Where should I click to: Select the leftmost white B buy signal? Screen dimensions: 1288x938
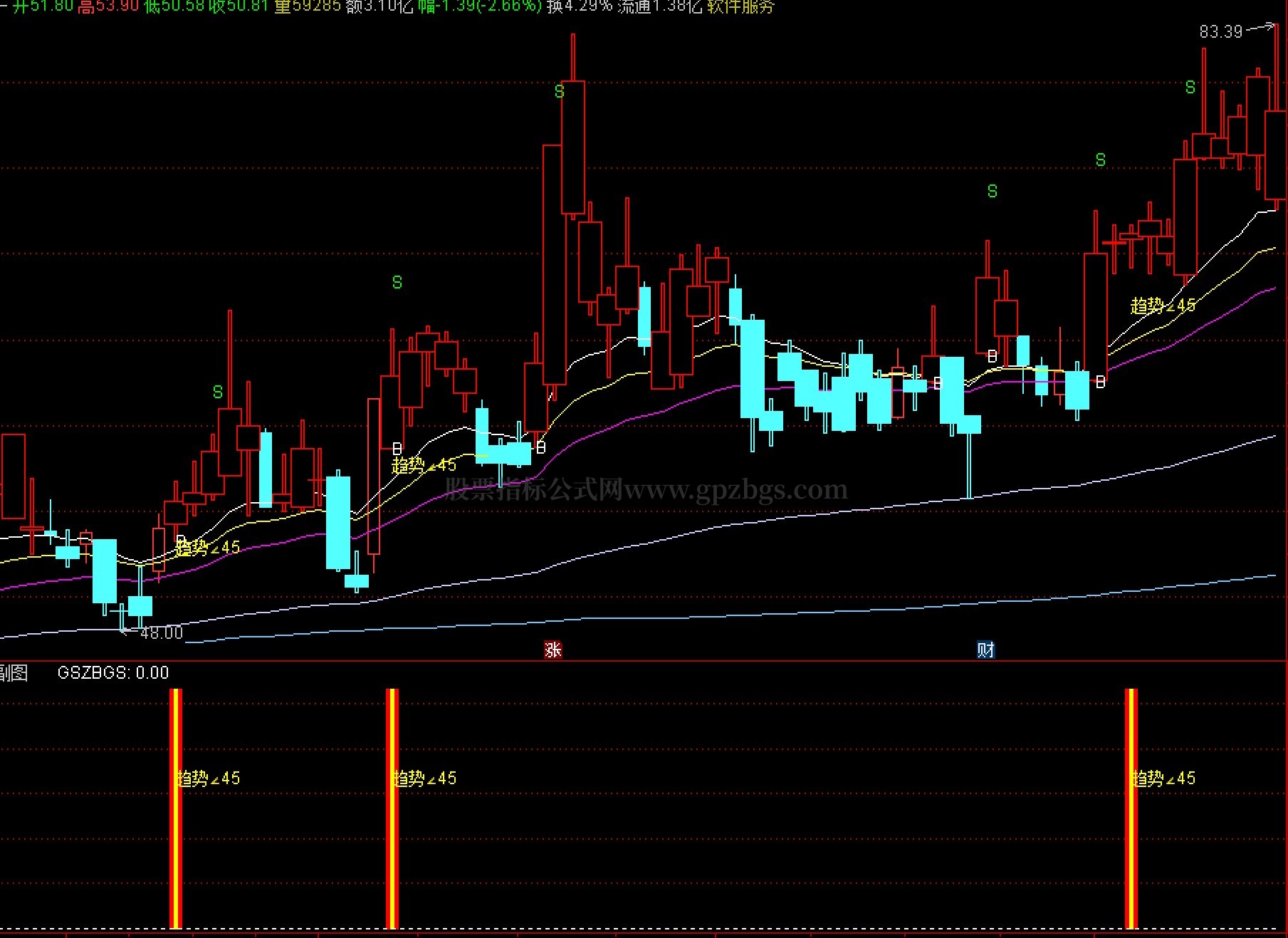[181, 540]
